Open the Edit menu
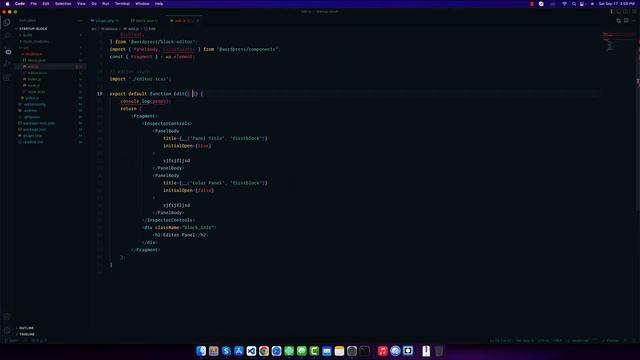This screenshot has width=640, height=360. point(46,4)
